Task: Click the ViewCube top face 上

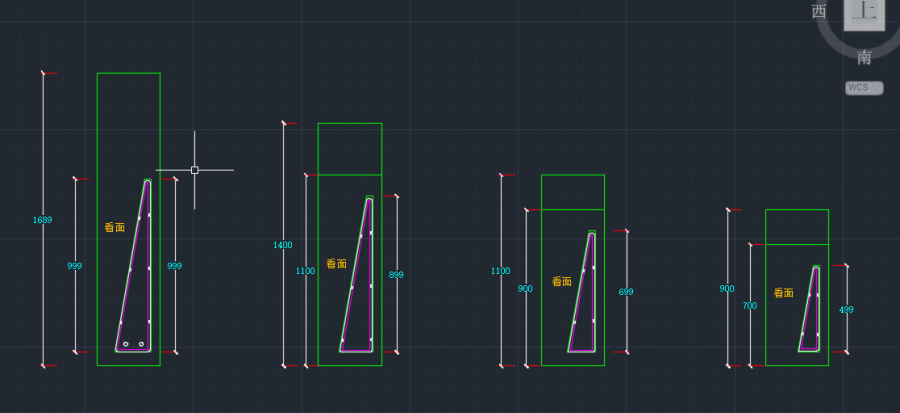Action: [864, 13]
